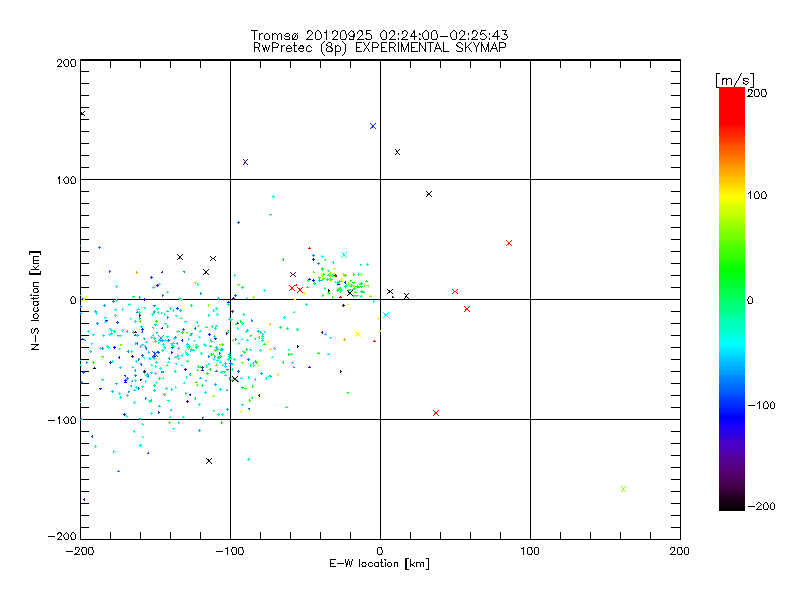Click the black bottom end of the colorbar
The image size is (800, 600).
(x=732, y=503)
